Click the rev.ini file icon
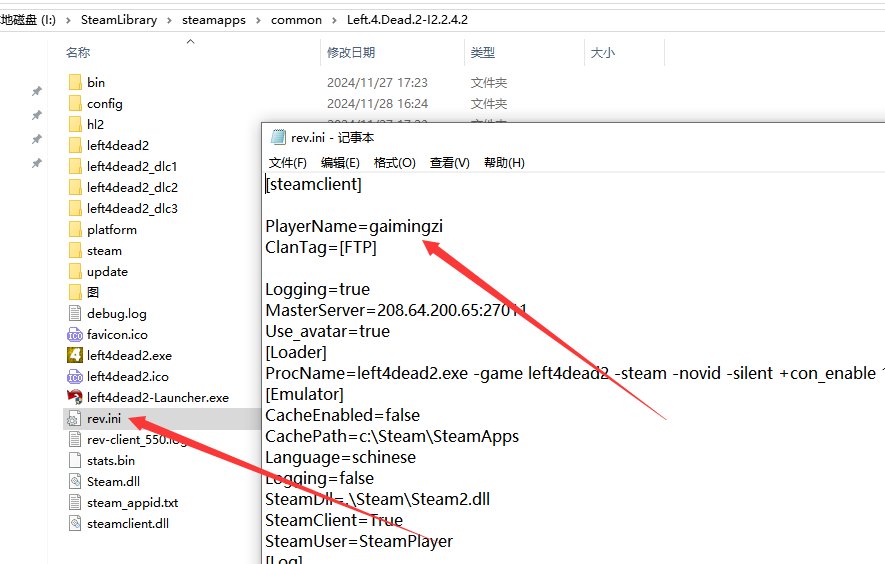 pyautogui.click(x=74, y=418)
